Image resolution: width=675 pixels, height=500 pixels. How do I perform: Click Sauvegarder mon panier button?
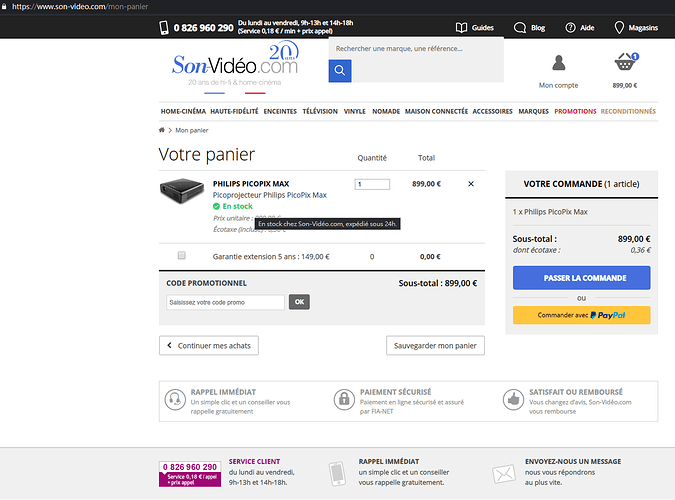point(435,345)
